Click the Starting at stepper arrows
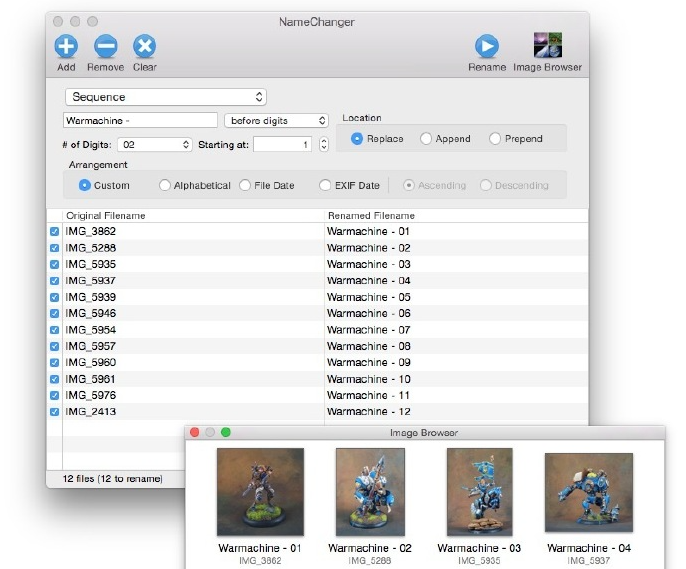 [324, 144]
